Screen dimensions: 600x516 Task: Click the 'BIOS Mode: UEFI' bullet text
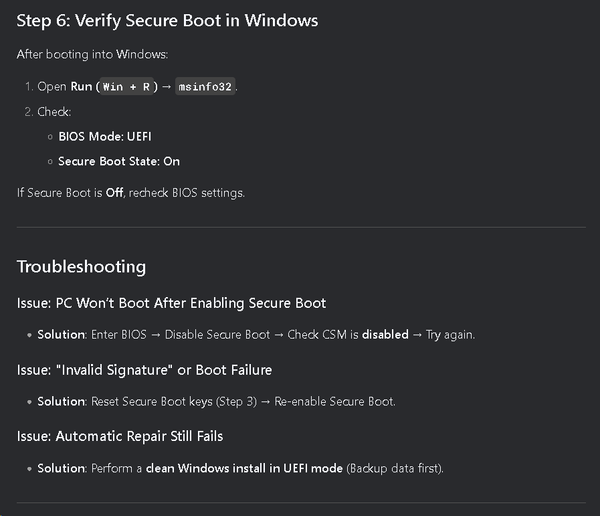click(105, 137)
